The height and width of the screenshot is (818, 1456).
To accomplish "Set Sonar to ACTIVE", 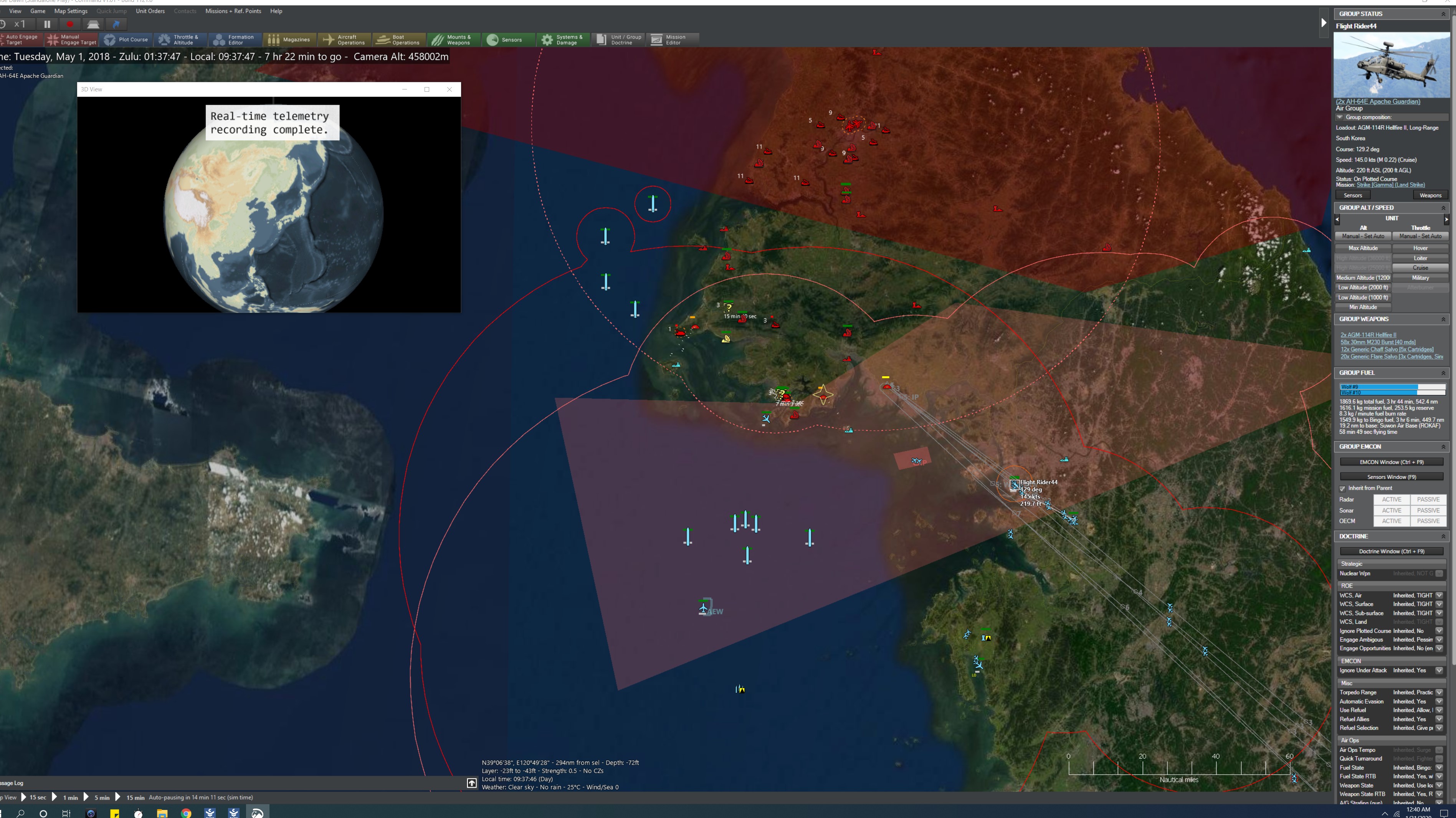I will tap(1392, 510).
